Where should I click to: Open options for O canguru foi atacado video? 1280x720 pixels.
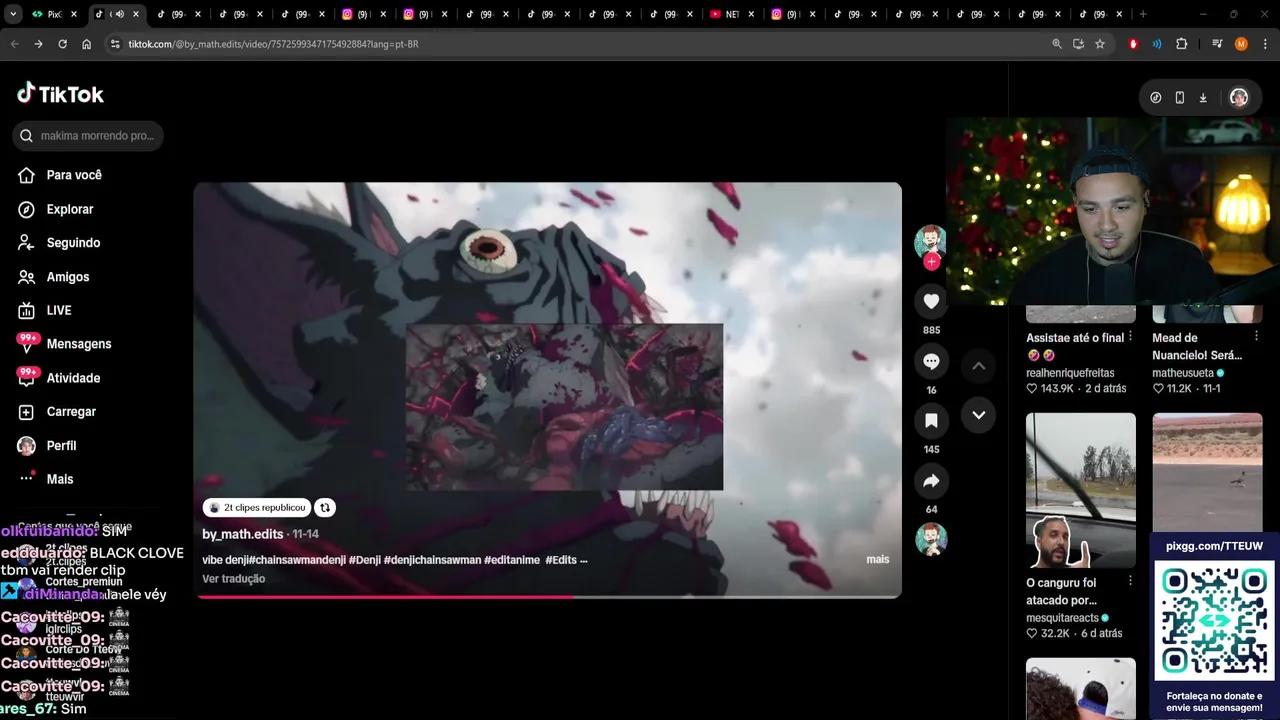click(x=1131, y=582)
